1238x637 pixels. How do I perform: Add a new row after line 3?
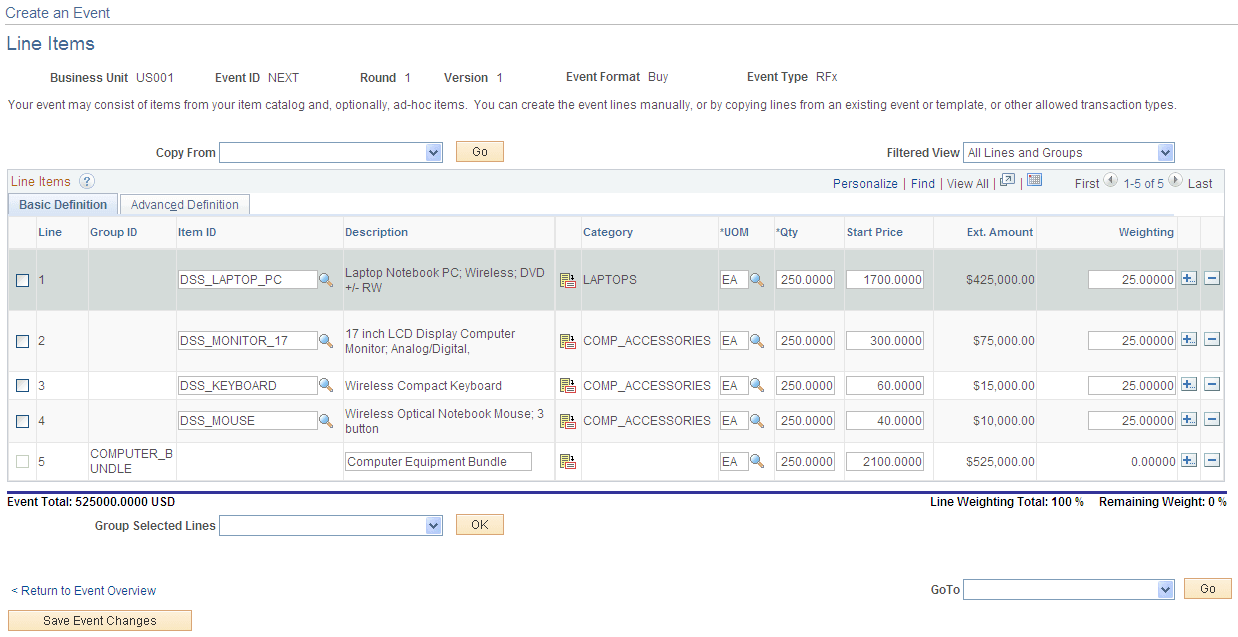(x=1189, y=385)
